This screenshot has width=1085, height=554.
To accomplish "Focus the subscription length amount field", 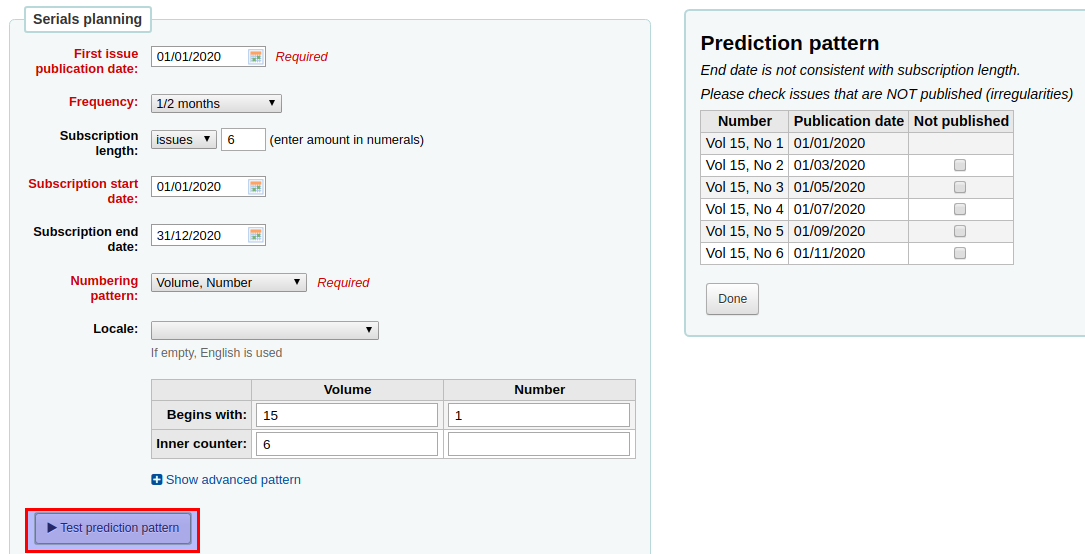I will click(243, 140).
